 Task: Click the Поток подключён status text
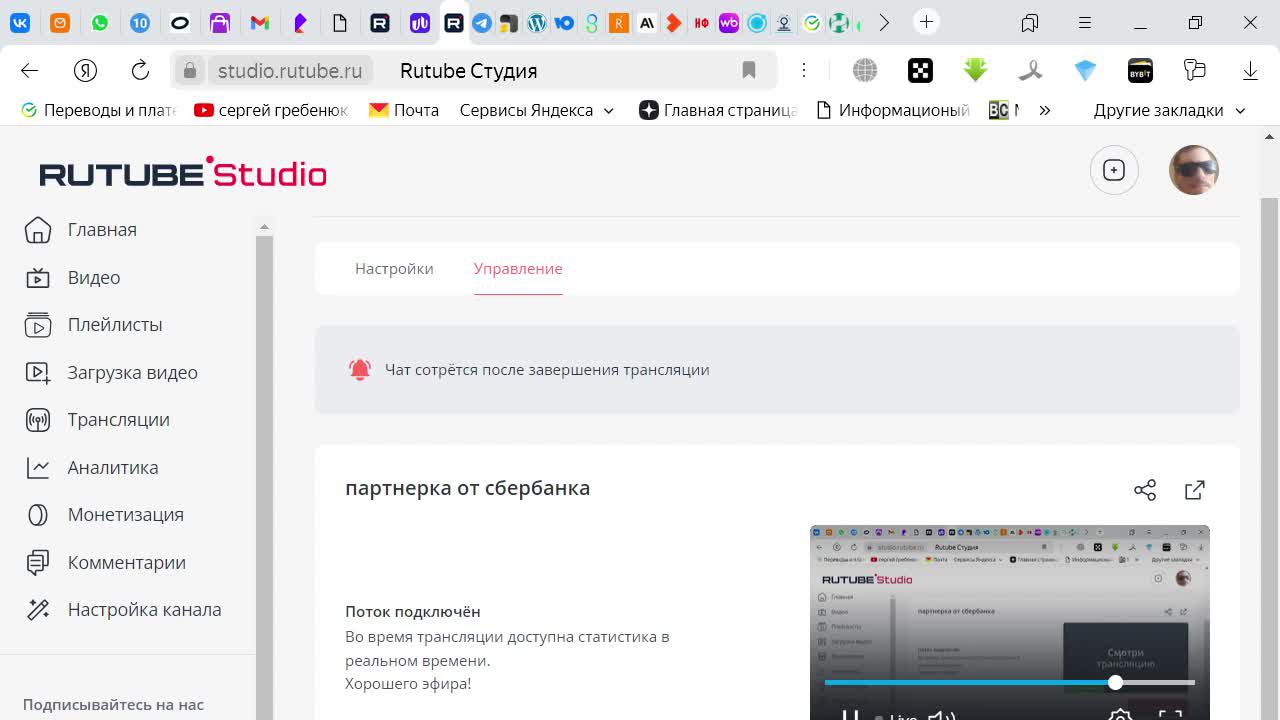(x=413, y=612)
